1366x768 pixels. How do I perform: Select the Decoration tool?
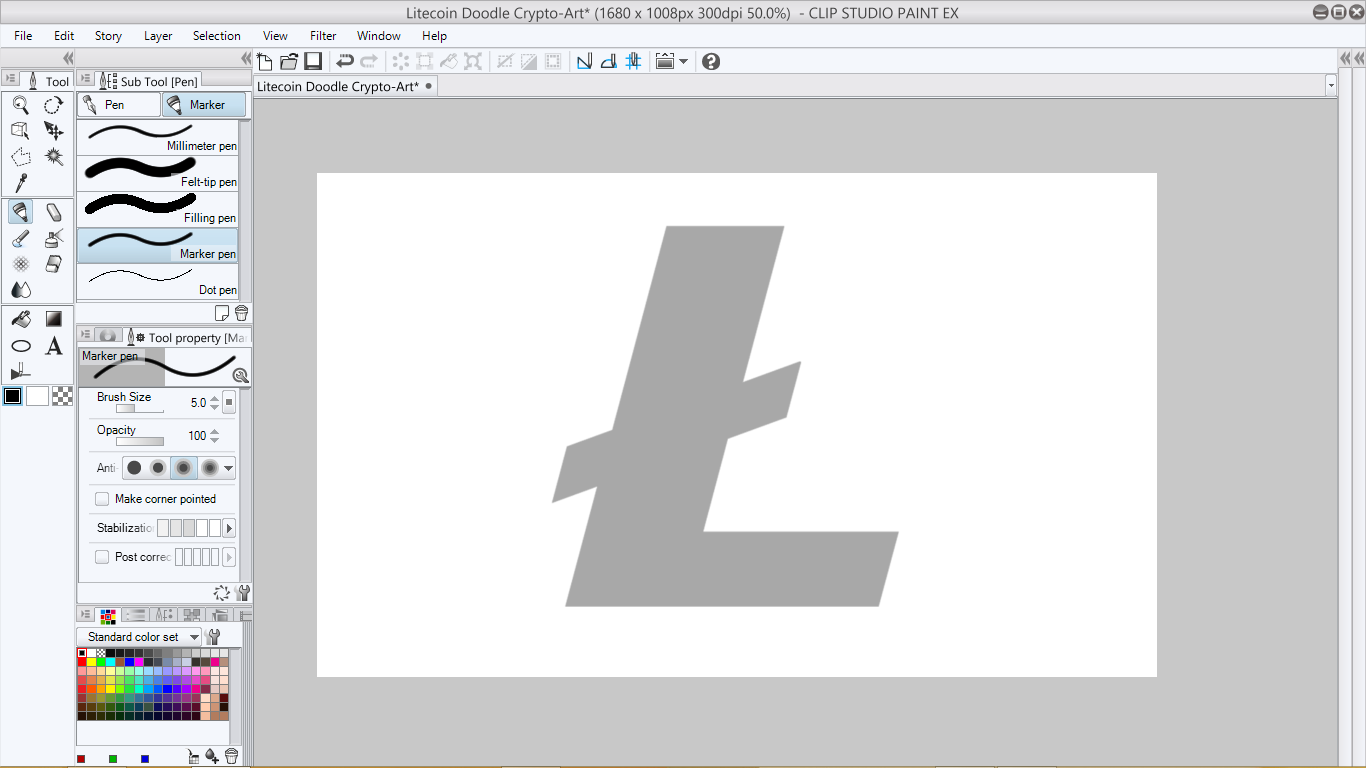[21, 264]
